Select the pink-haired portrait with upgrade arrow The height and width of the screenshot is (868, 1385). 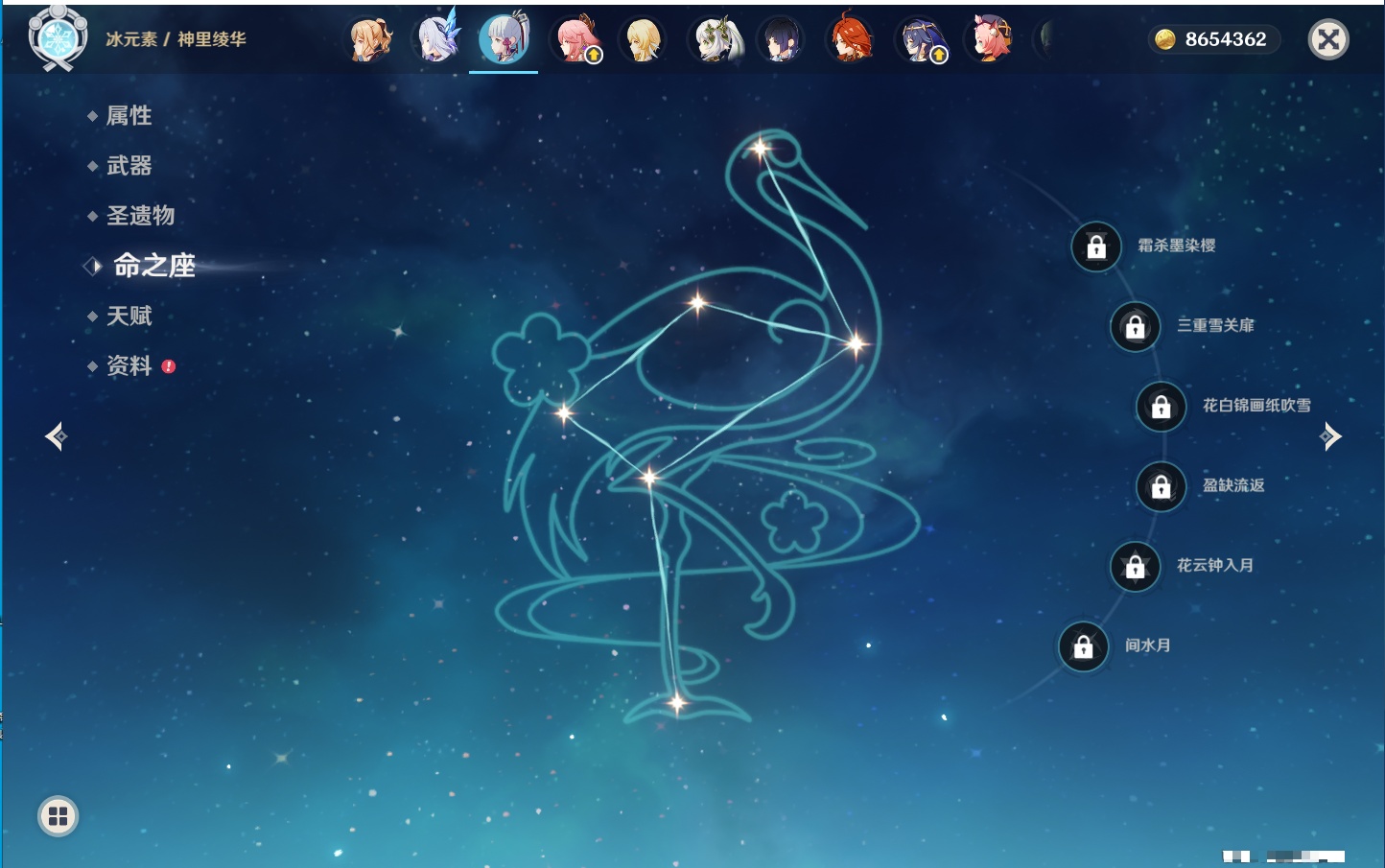(x=575, y=40)
